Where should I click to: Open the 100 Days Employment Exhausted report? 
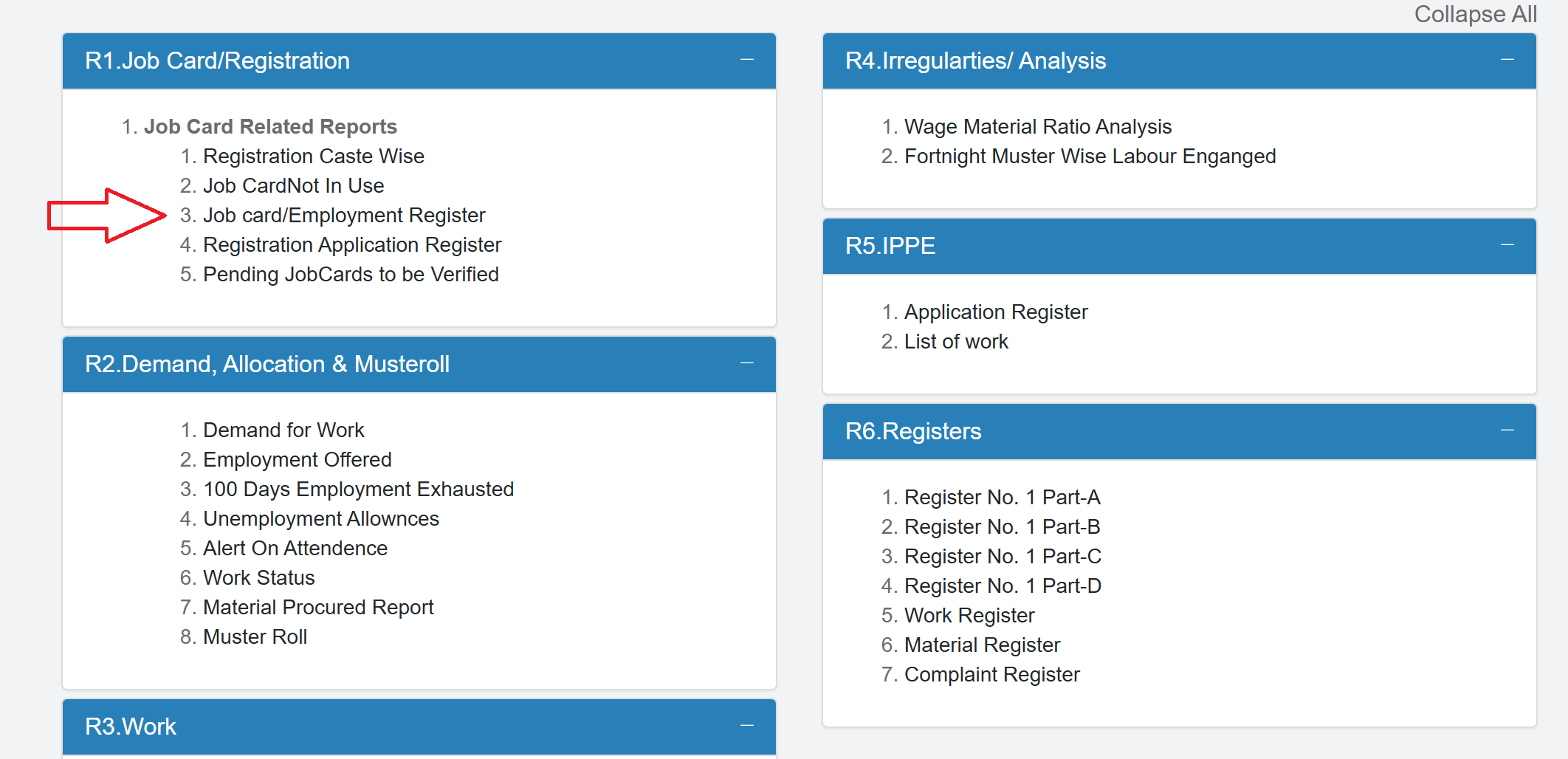[x=358, y=489]
